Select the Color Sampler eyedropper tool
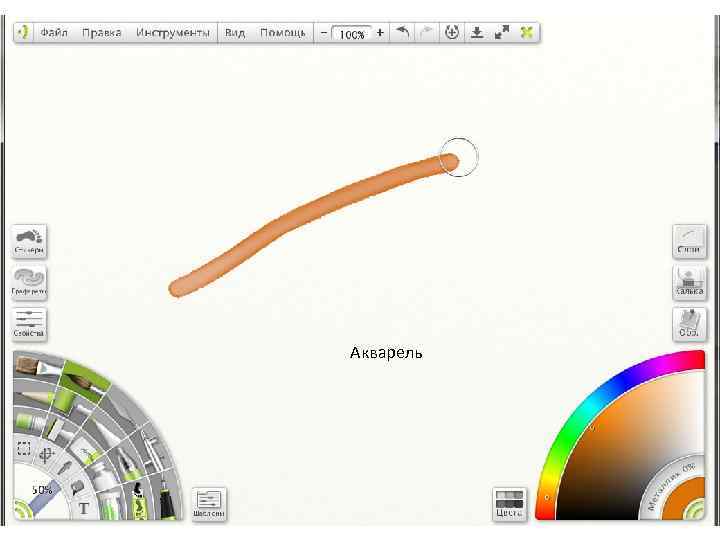This screenshot has width=720, height=540. [64, 468]
